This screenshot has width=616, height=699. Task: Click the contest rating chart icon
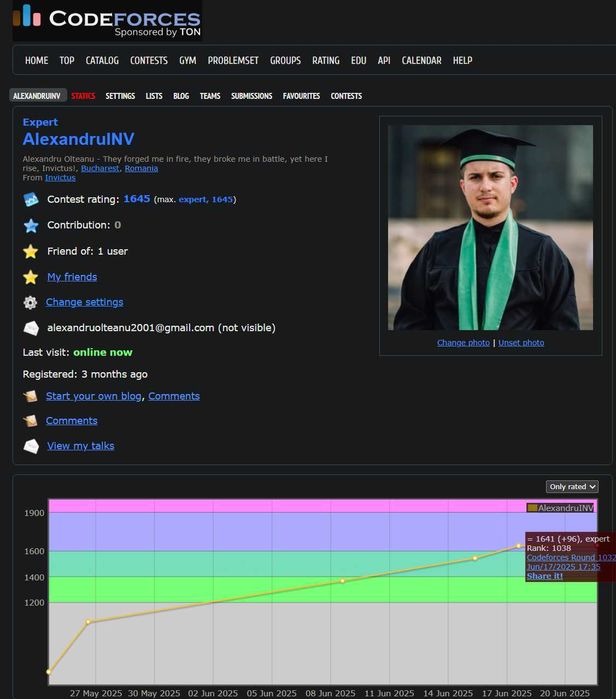point(31,199)
